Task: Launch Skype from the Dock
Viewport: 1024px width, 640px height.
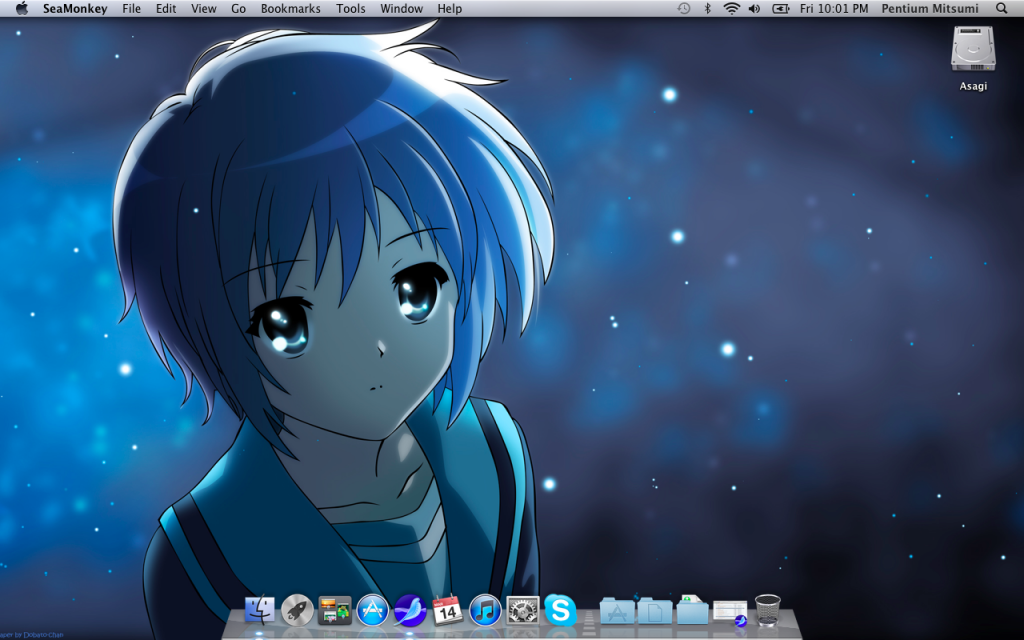Action: [x=560, y=611]
